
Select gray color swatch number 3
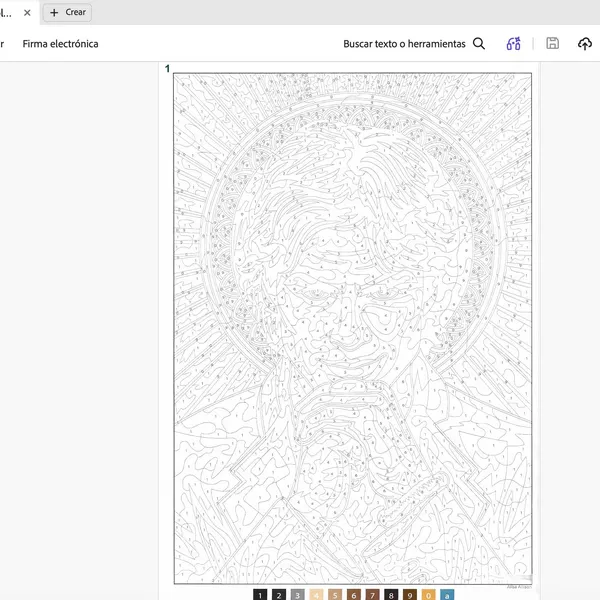tap(298, 595)
